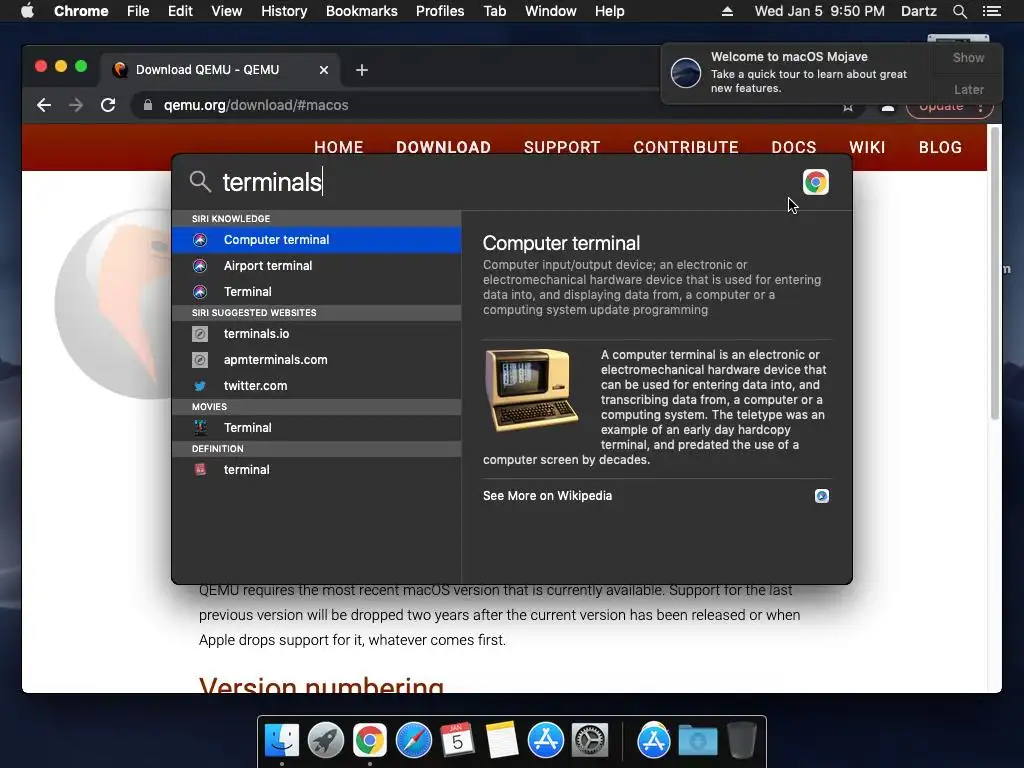Select terminal definition result
1024x768 pixels.
click(317, 470)
